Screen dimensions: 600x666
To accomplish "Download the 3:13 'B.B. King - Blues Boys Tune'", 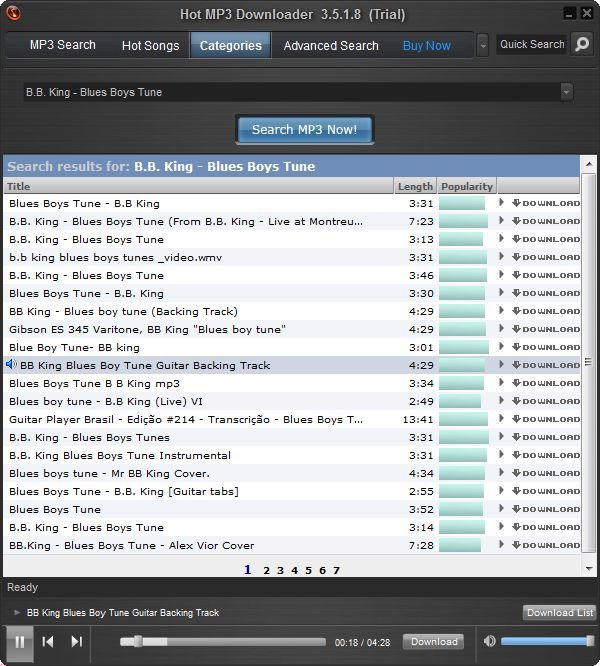I will [x=546, y=239].
